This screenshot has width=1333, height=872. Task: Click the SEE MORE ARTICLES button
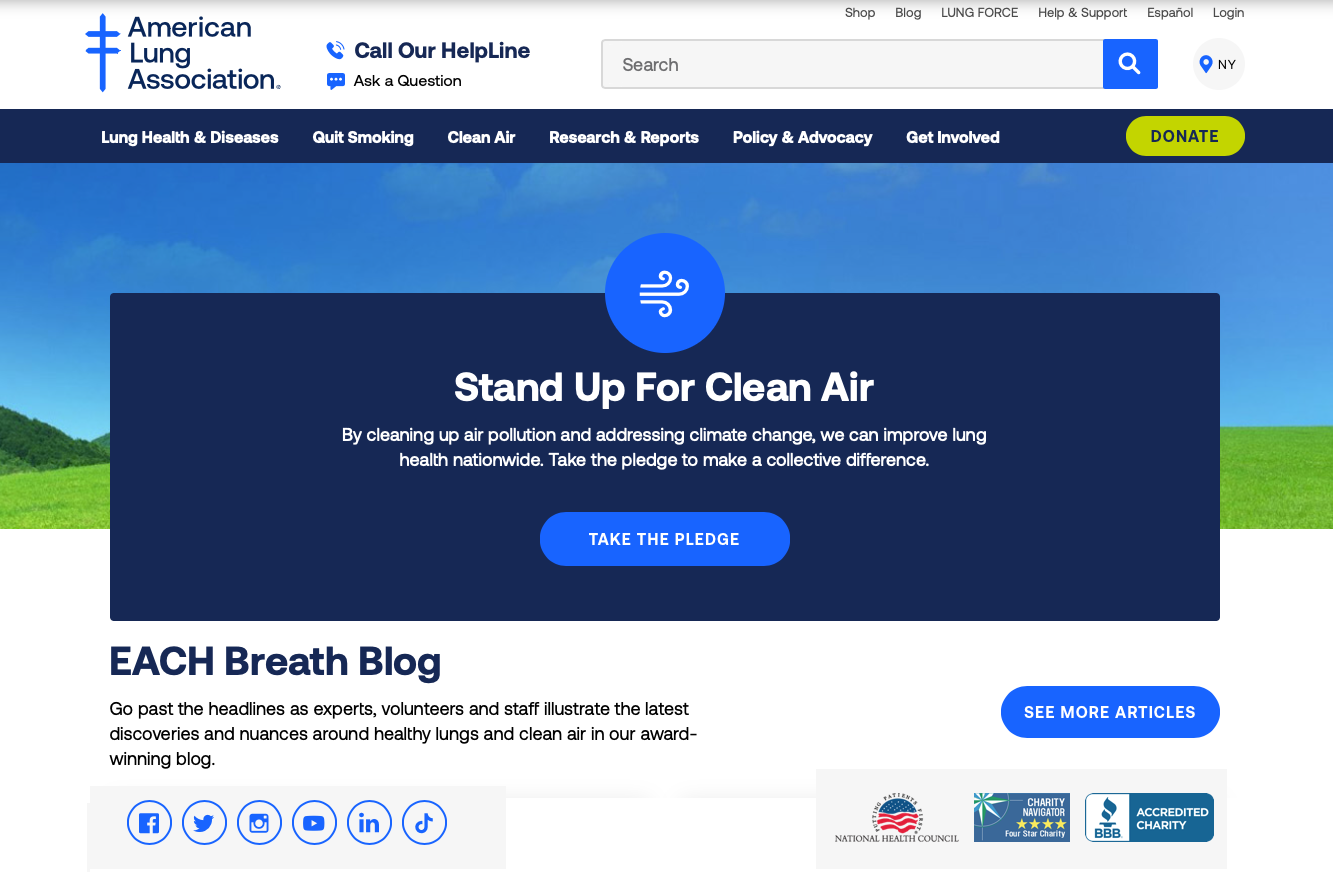pyautogui.click(x=1110, y=712)
